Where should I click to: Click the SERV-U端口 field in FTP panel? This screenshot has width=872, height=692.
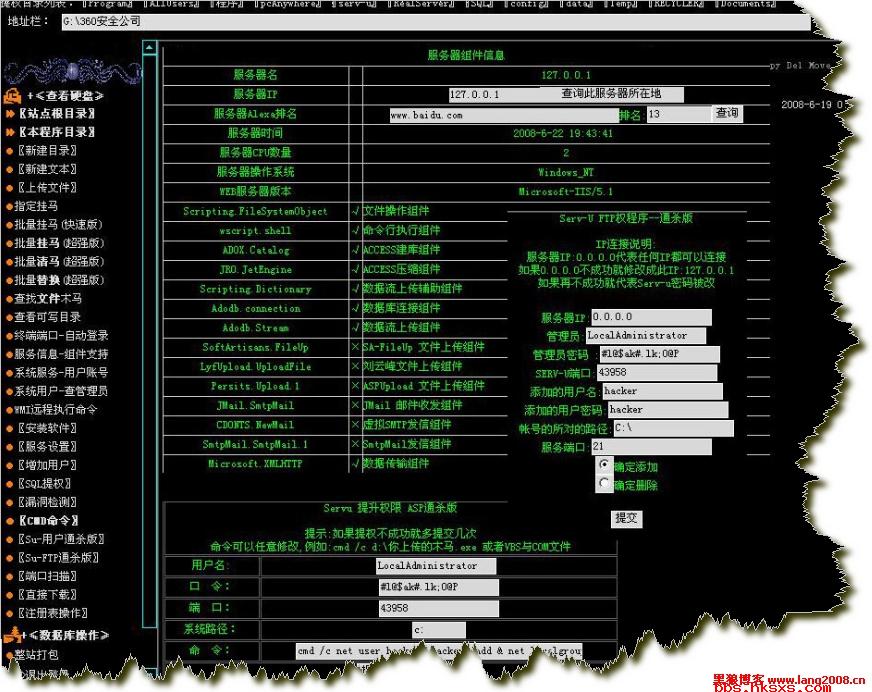657,372
